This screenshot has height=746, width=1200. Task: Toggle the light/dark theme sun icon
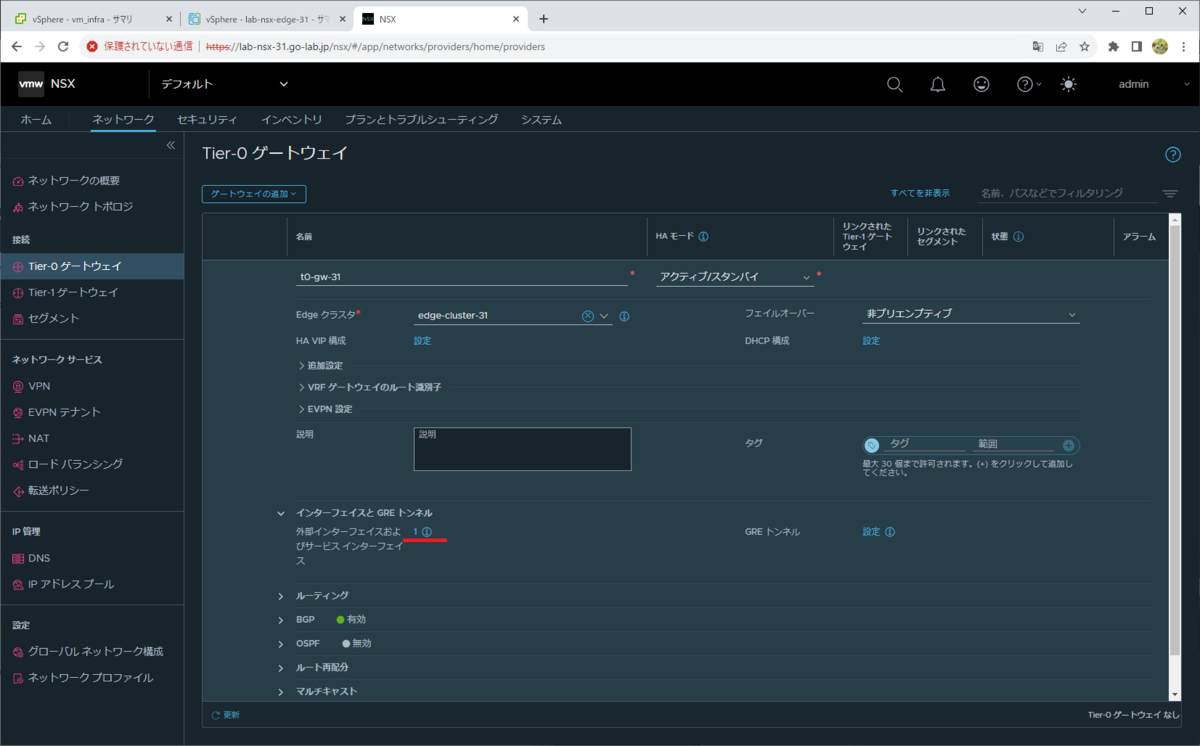(x=1069, y=84)
